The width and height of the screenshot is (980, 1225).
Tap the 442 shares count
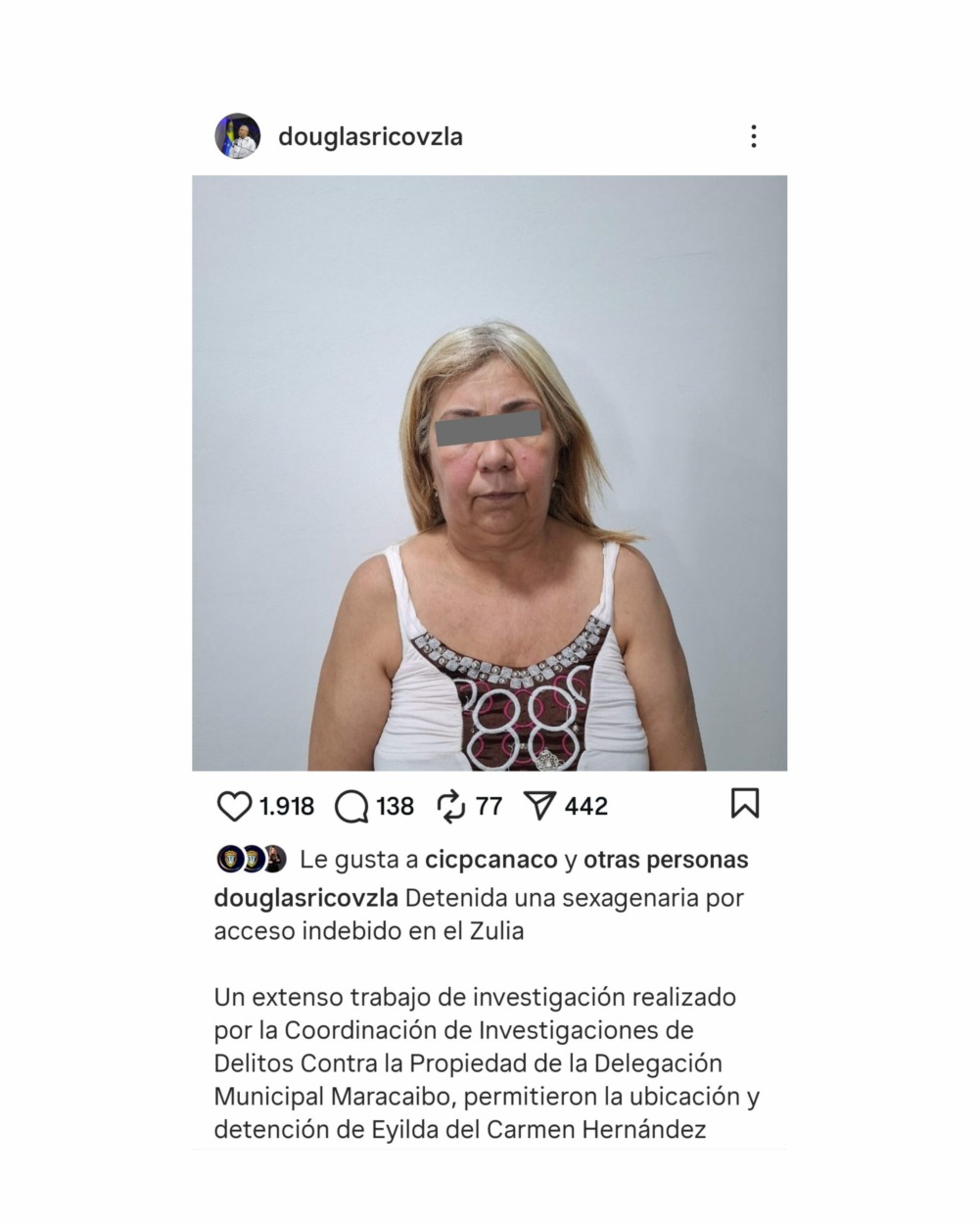[x=585, y=807]
